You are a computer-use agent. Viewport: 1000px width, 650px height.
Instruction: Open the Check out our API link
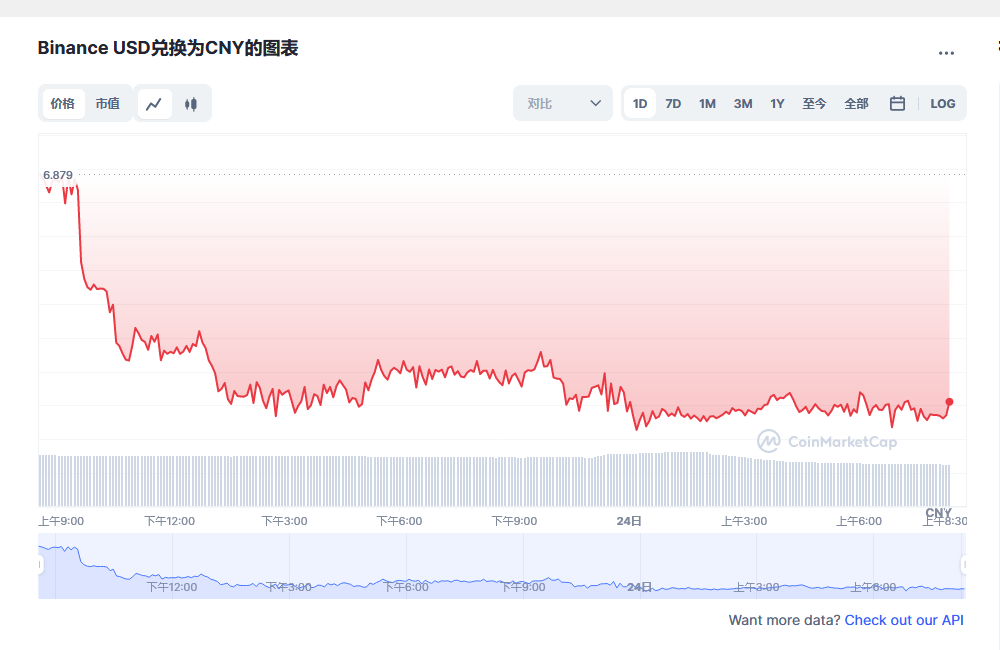[904, 620]
